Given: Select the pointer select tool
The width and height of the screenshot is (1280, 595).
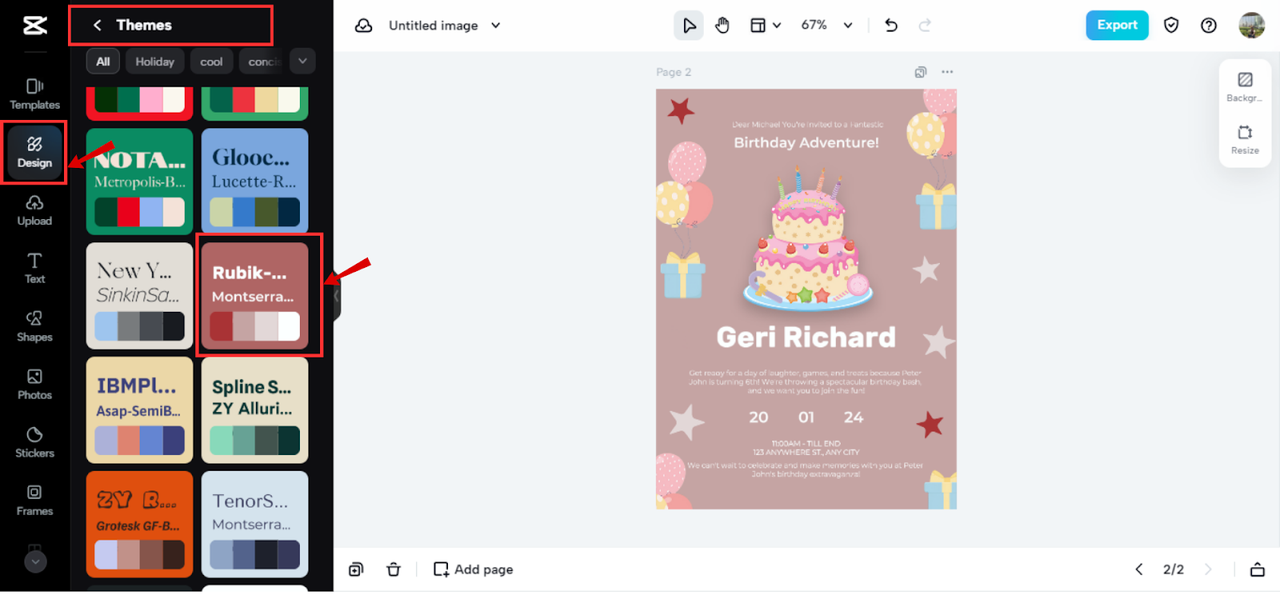Looking at the screenshot, I should tap(689, 25).
